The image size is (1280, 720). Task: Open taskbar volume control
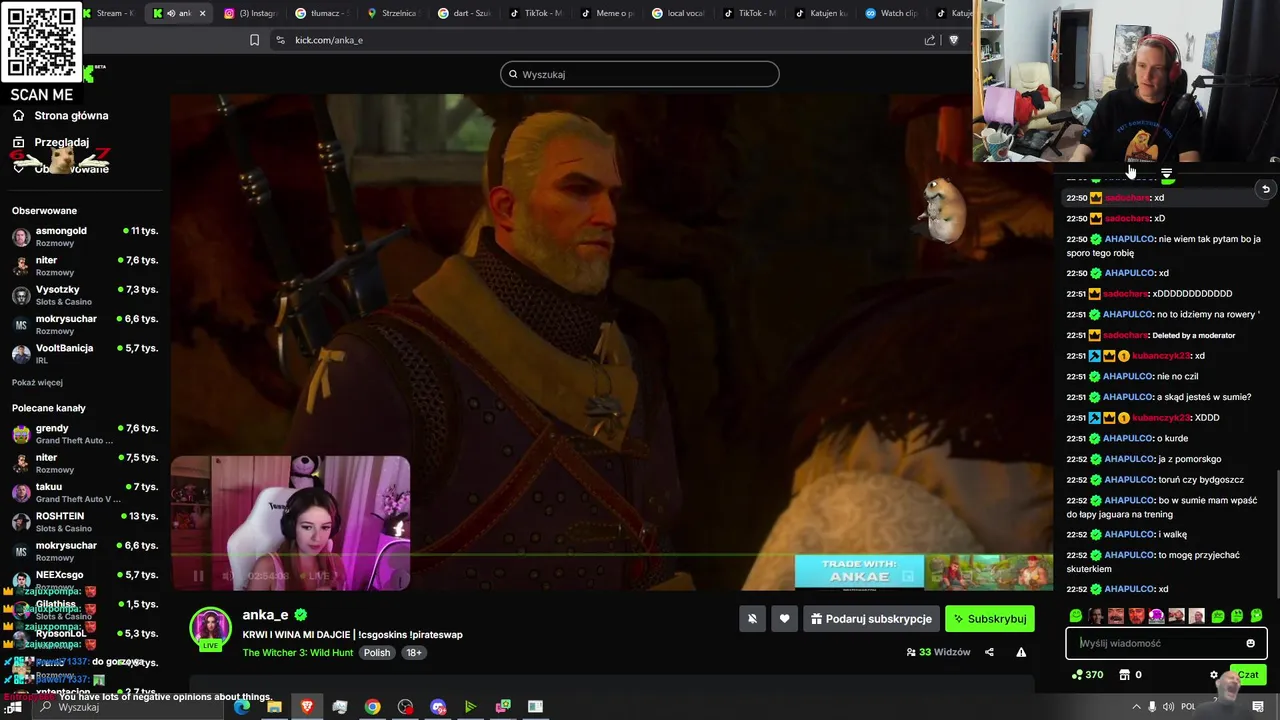[x=1169, y=707]
